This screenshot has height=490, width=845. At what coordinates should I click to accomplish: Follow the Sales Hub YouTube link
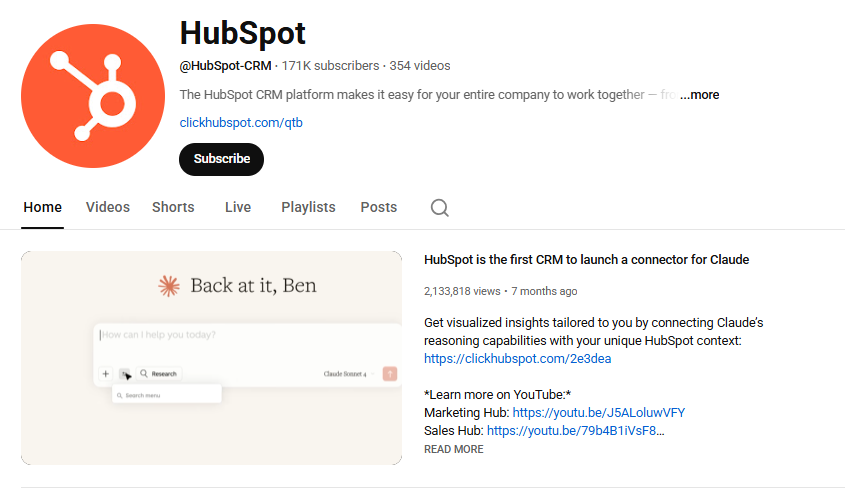(573, 431)
